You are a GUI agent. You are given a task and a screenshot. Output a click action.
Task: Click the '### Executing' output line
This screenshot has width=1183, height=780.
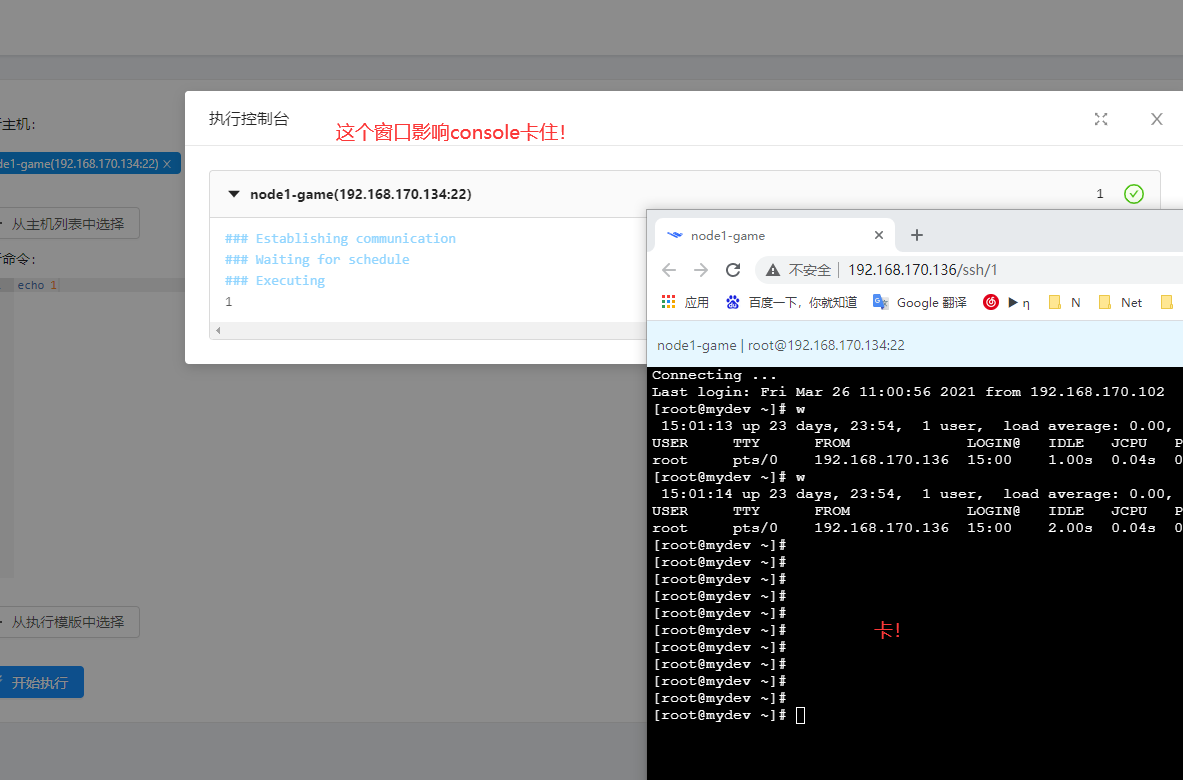[275, 281]
